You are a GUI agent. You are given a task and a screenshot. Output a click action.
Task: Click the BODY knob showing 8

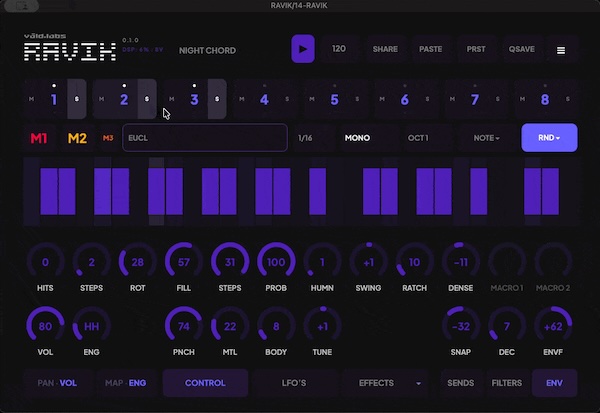click(276, 326)
